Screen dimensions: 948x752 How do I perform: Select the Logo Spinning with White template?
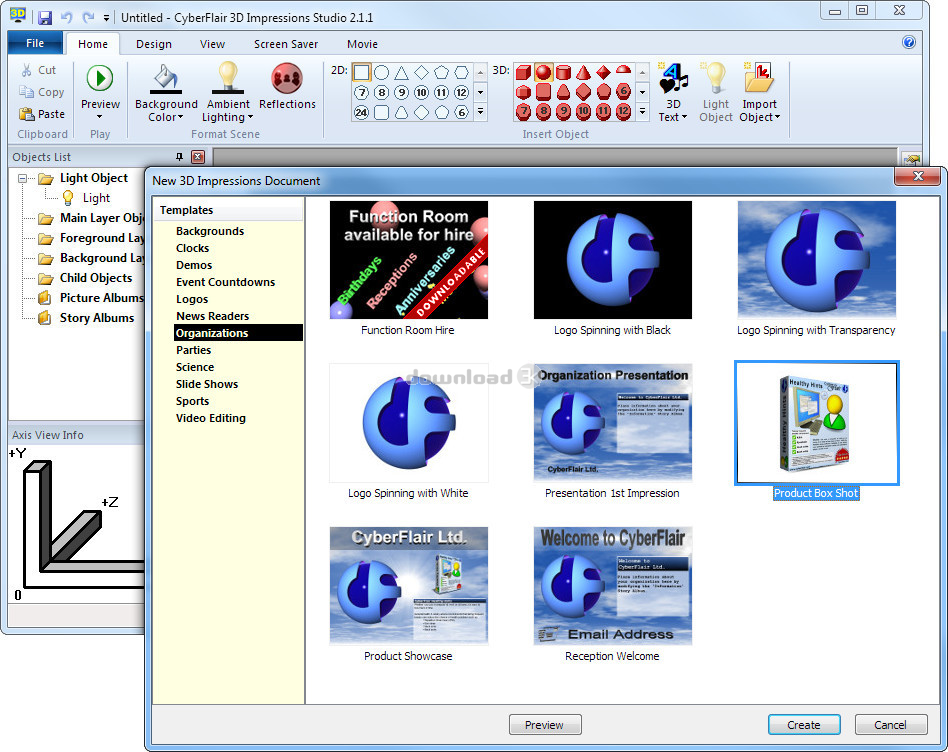click(408, 432)
